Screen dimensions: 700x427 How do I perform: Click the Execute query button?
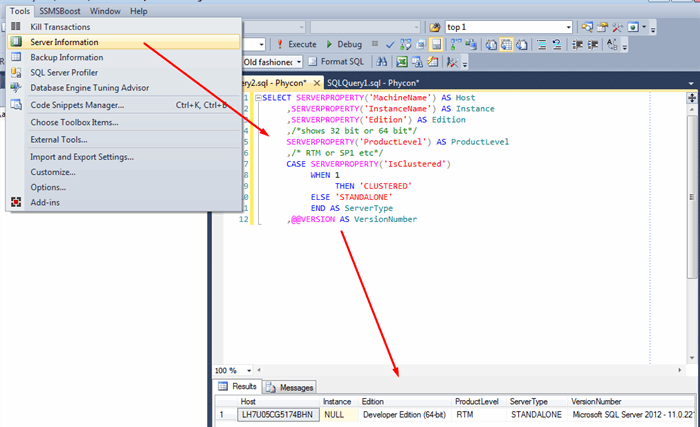point(296,44)
